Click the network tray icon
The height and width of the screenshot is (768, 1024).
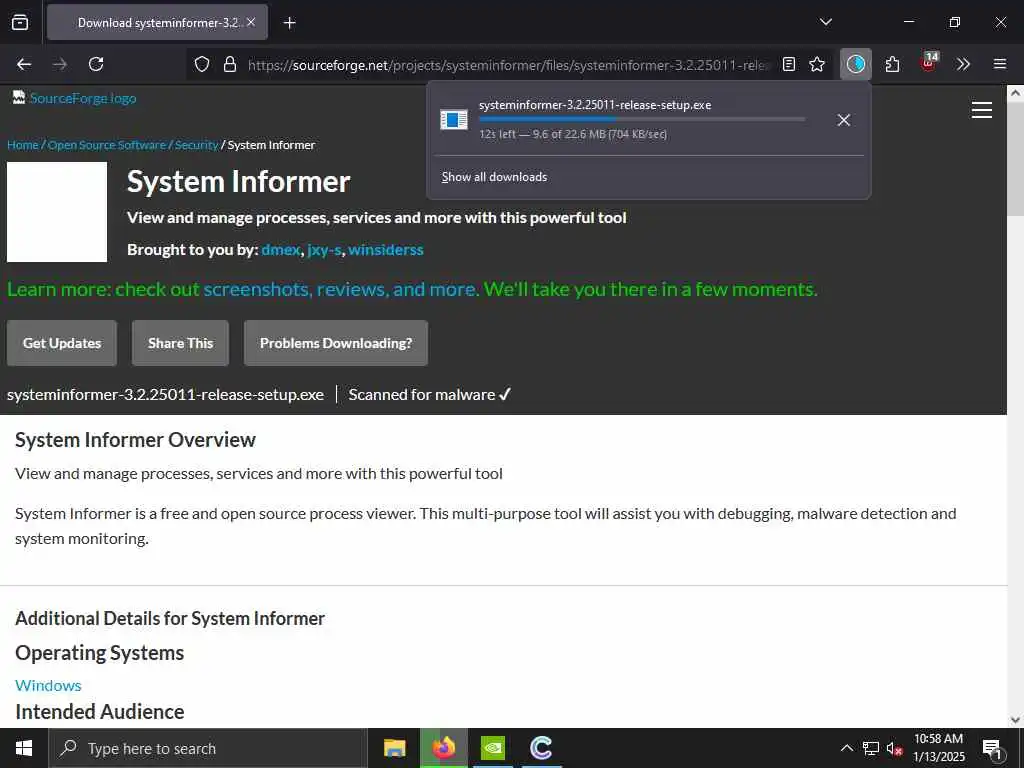click(871, 748)
